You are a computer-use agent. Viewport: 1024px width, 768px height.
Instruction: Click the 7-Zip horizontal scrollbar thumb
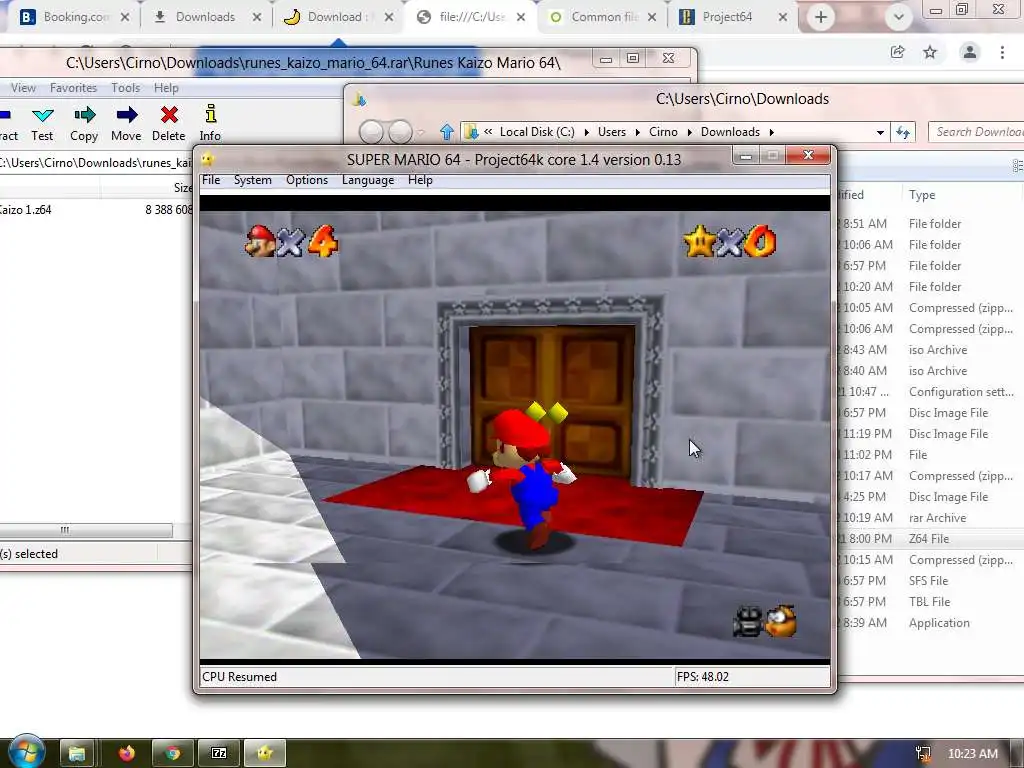[86, 530]
